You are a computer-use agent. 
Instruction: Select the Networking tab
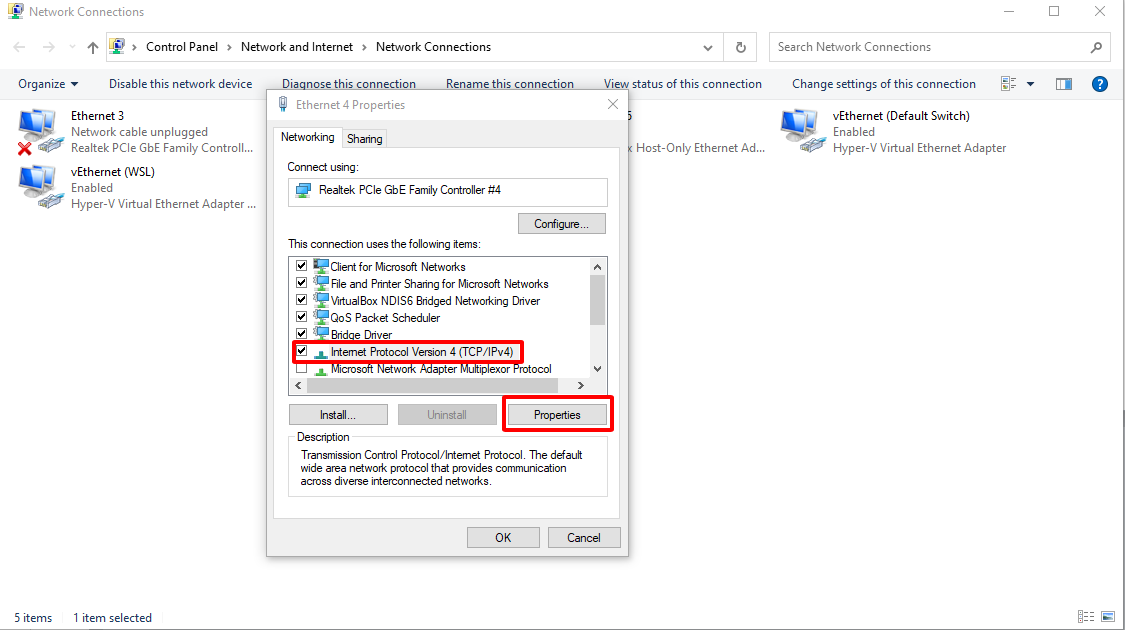(x=307, y=137)
